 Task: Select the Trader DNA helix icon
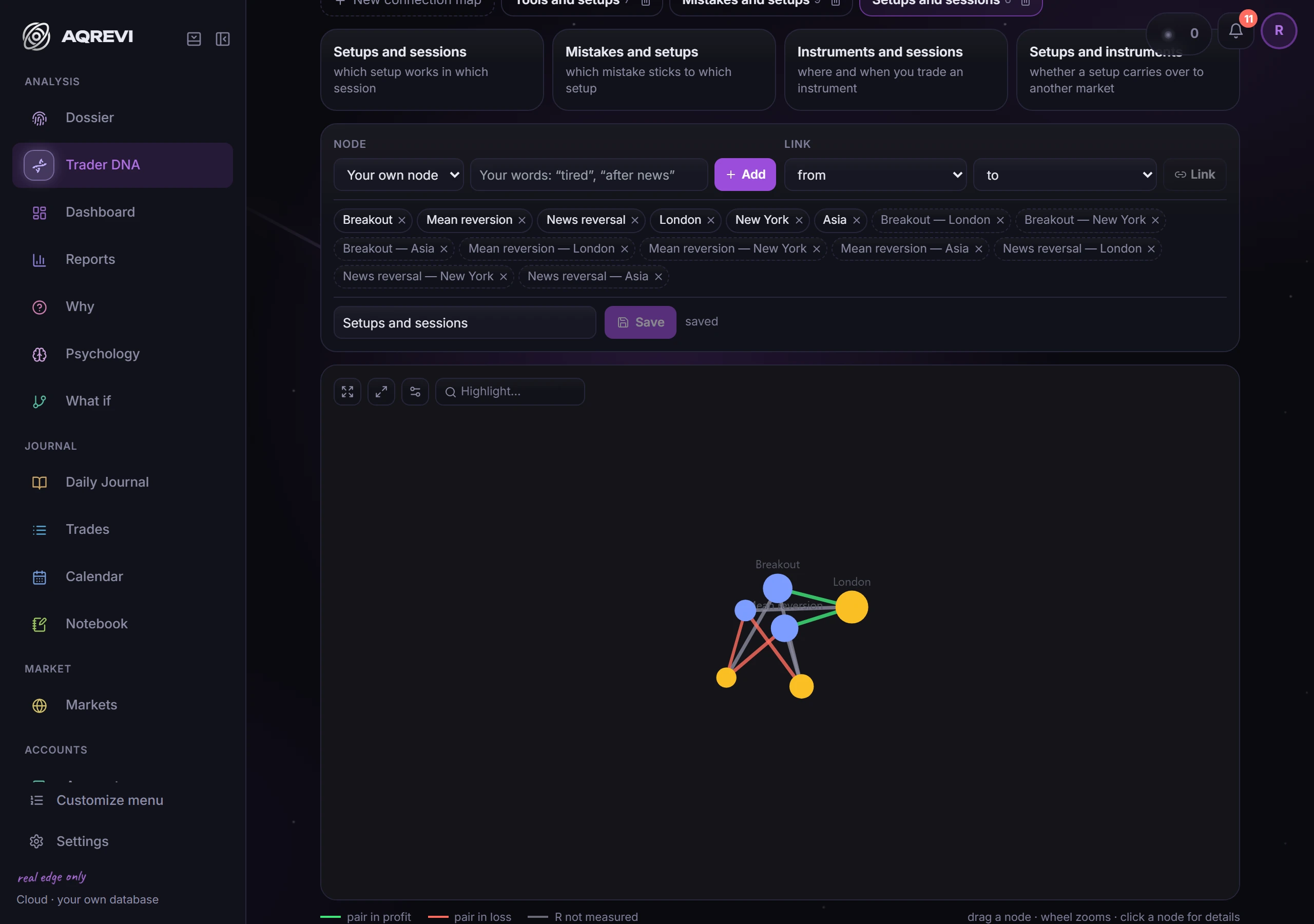pos(39,165)
